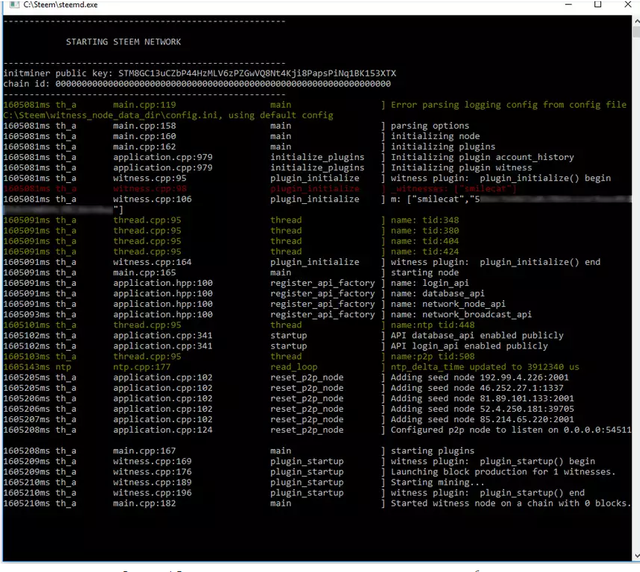Click 'name: database_api' log message
Image resolution: width=640 pixels, height=572 pixels.
click(438, 294)
